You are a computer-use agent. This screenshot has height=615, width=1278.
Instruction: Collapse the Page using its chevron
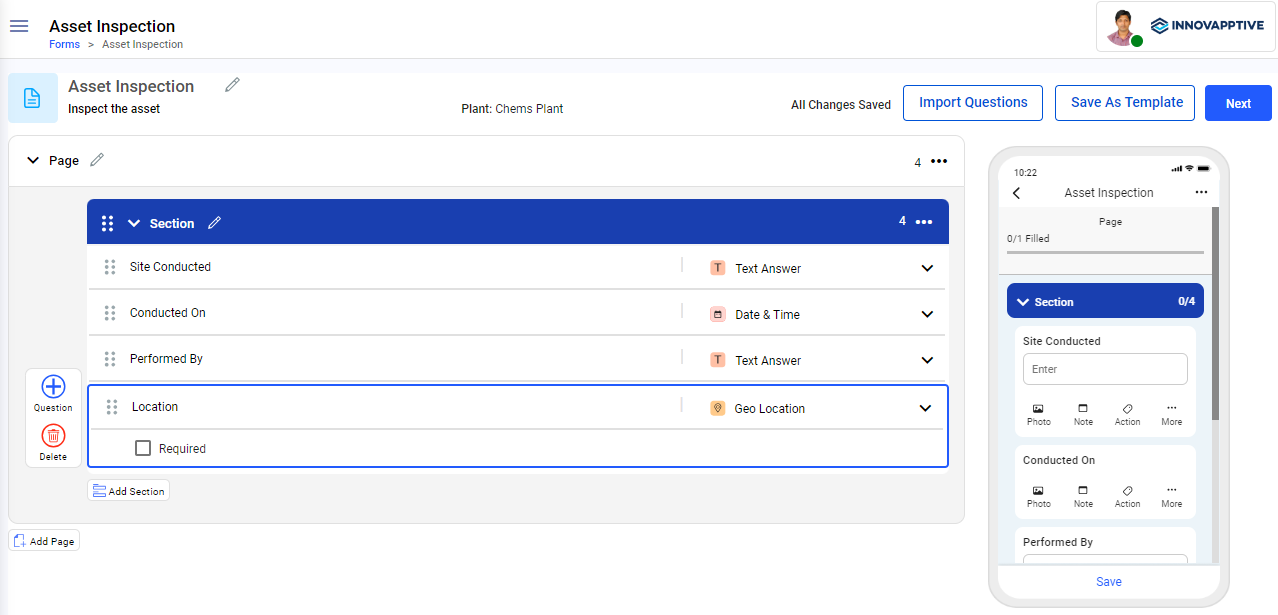[x=33, y=160]
